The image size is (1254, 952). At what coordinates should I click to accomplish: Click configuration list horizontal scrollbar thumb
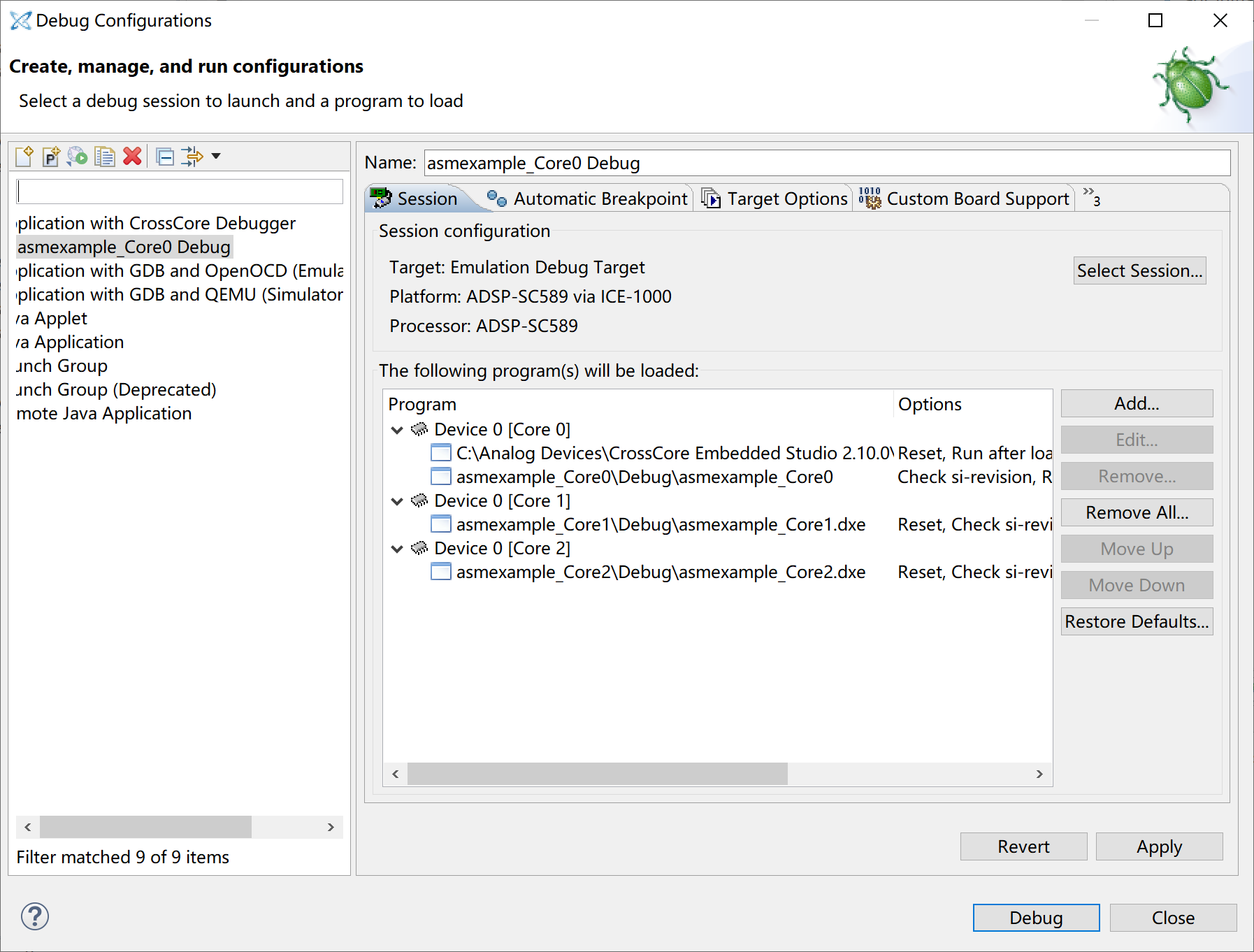pos(145,827)
